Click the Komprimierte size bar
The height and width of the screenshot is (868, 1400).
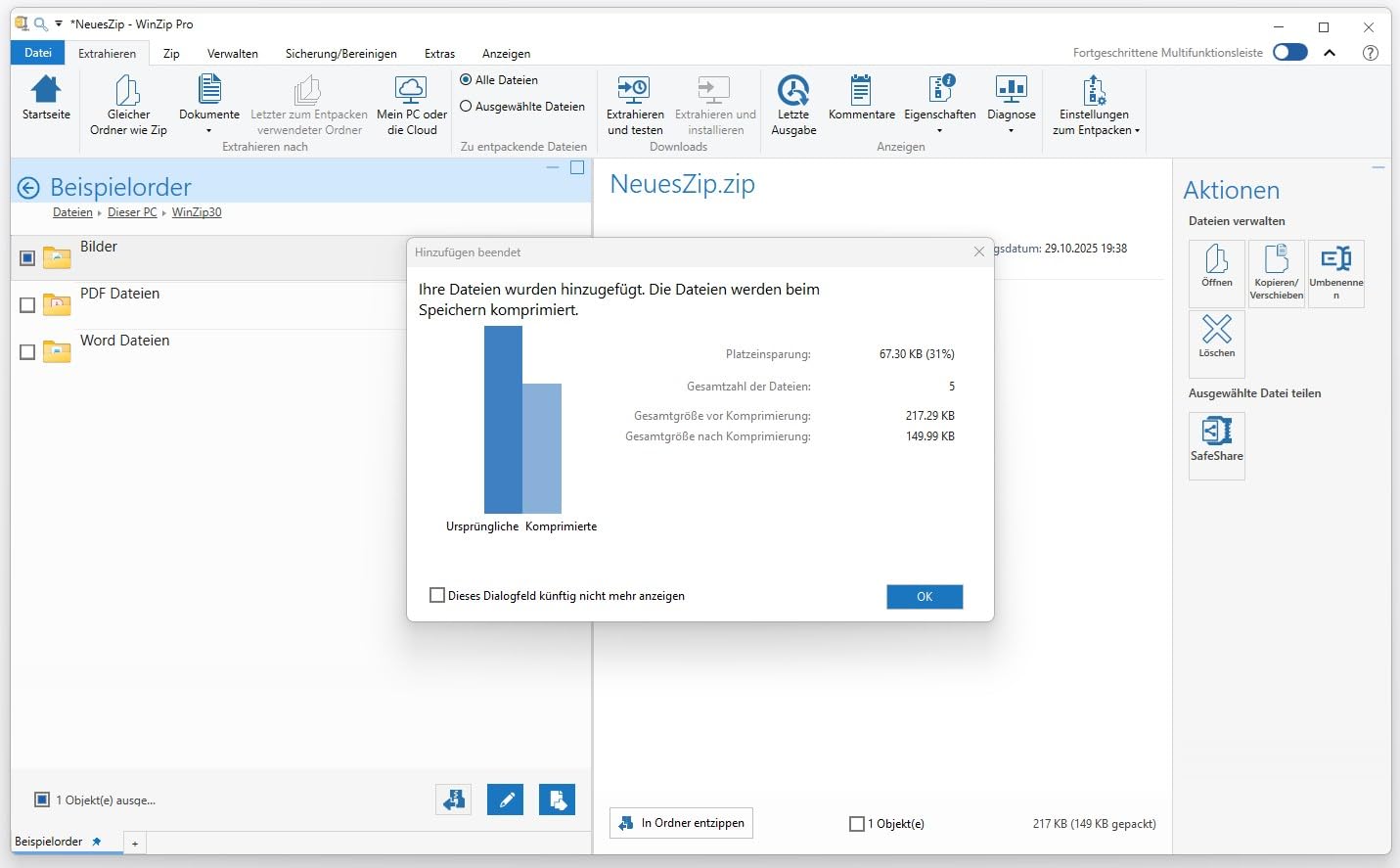pyautogui.click(x=542, y=448)
